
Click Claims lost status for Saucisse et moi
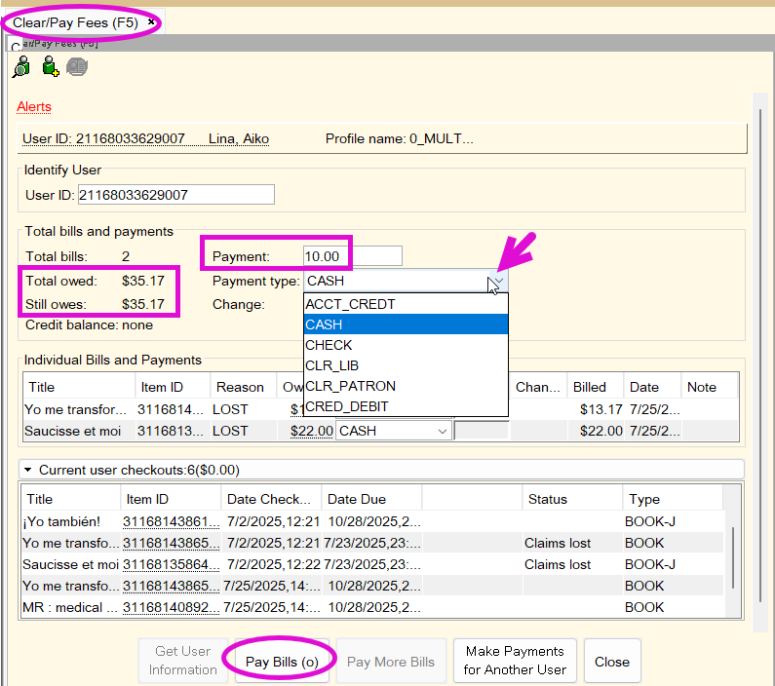coord(558,564)
